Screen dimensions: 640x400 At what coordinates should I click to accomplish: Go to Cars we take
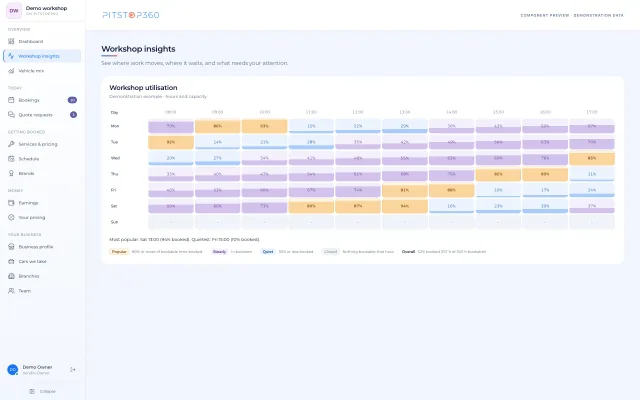42,262
